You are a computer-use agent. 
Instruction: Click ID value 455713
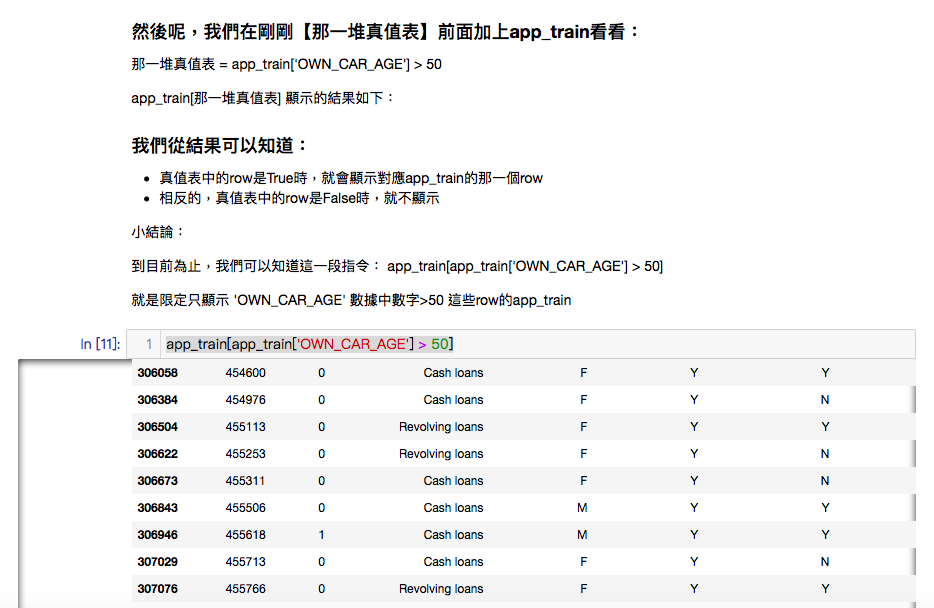(245, 562)
